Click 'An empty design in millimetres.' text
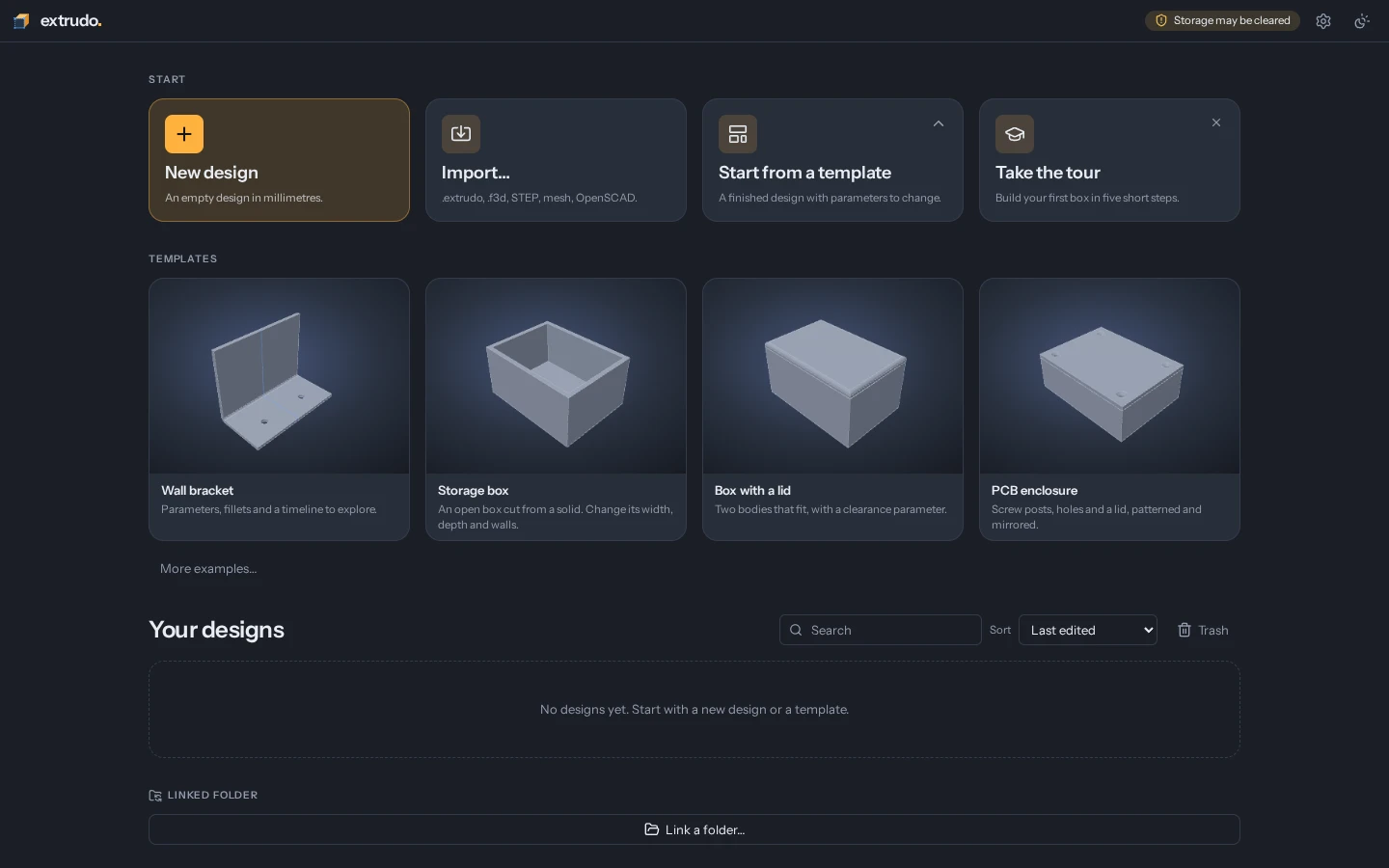Image resolution: width=1389 pixels, height=868 pixels. (244, 198)
